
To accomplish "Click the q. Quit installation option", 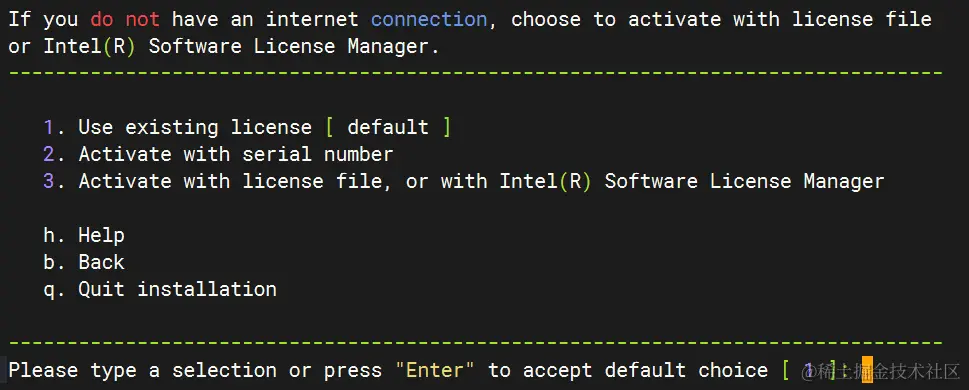I will click(x=160, y=289).
